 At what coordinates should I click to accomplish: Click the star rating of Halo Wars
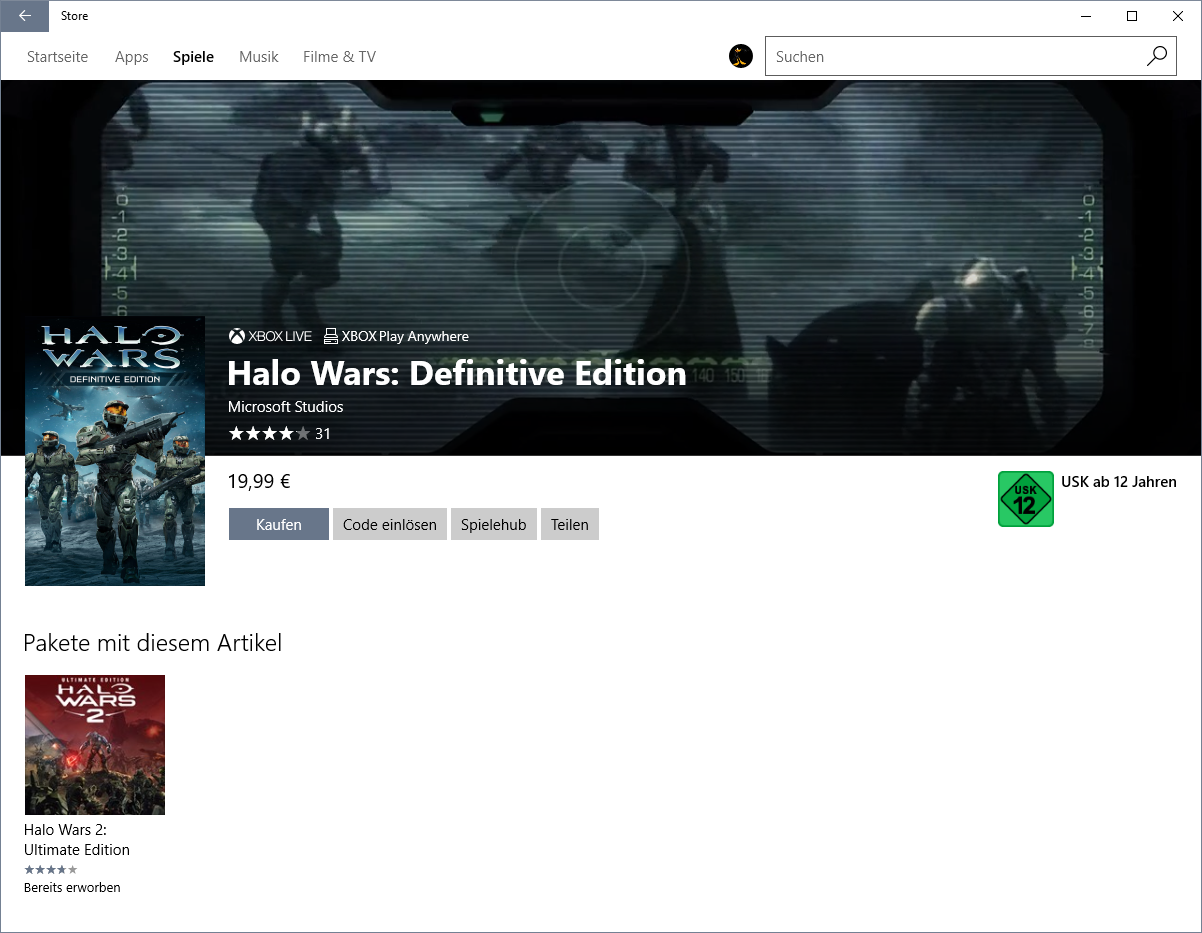pyautogui.click(x=269, y=434)
